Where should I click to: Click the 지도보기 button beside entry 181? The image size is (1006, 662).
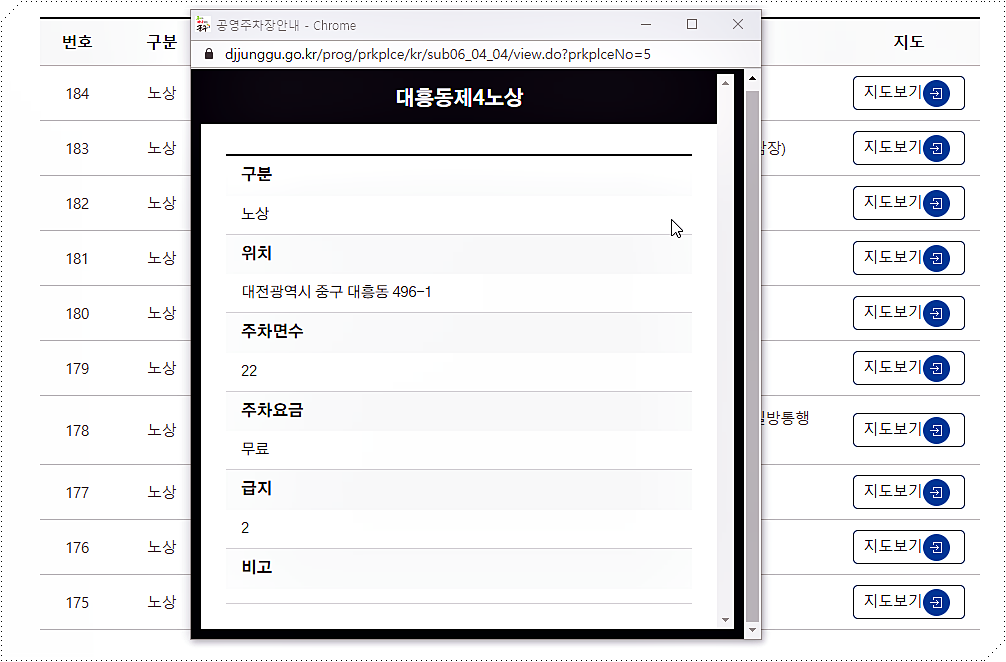click(908, 257)
